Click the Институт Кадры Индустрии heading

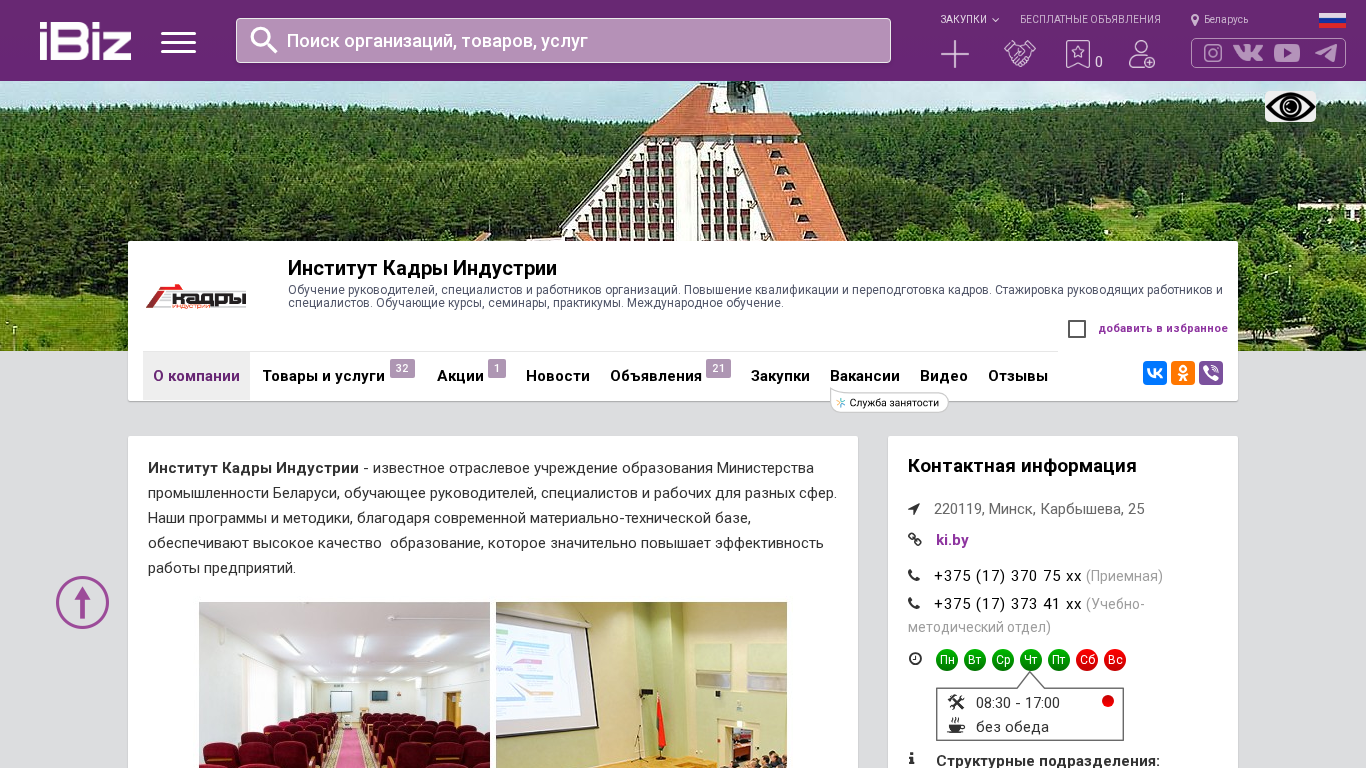tap(422, 268)
